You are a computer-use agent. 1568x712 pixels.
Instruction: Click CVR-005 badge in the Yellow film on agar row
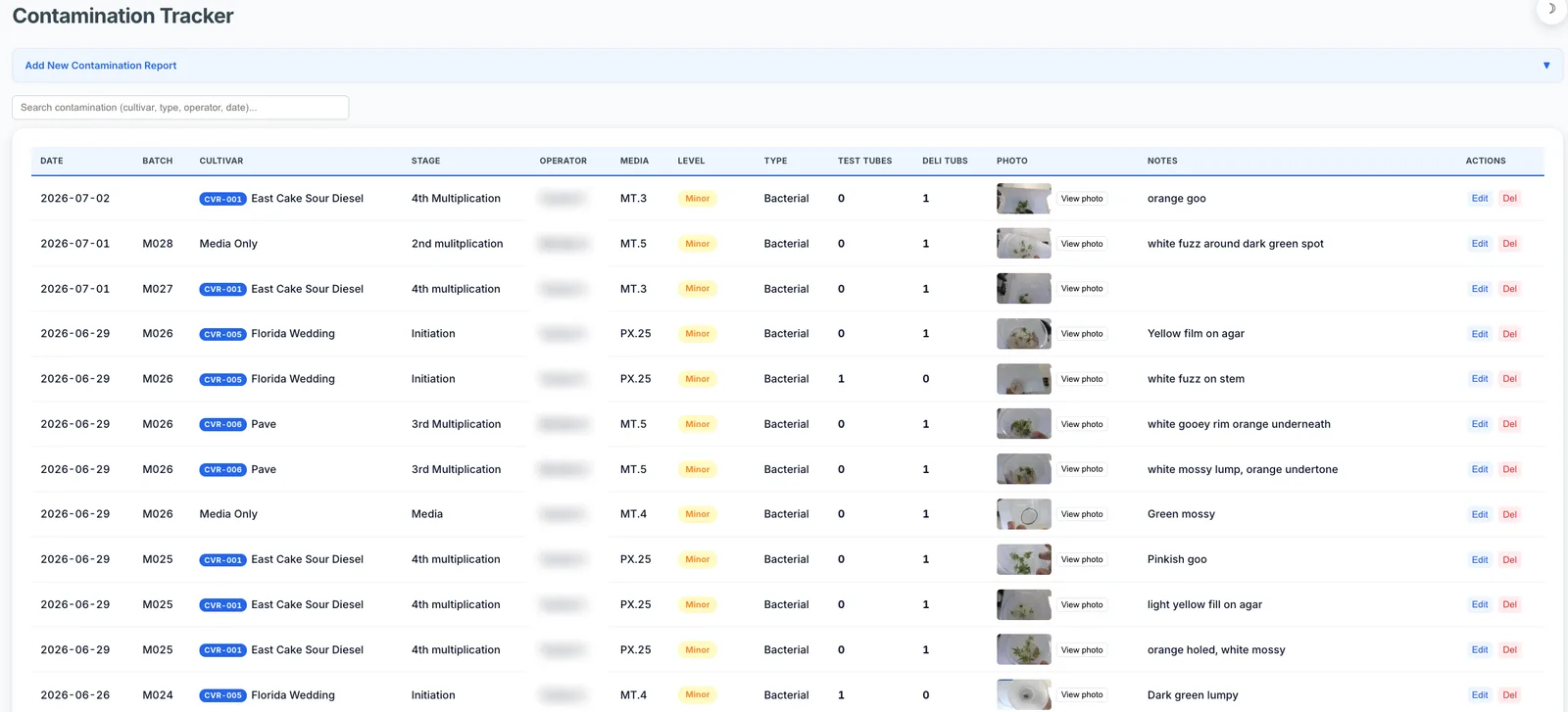(x=222, y=334)
